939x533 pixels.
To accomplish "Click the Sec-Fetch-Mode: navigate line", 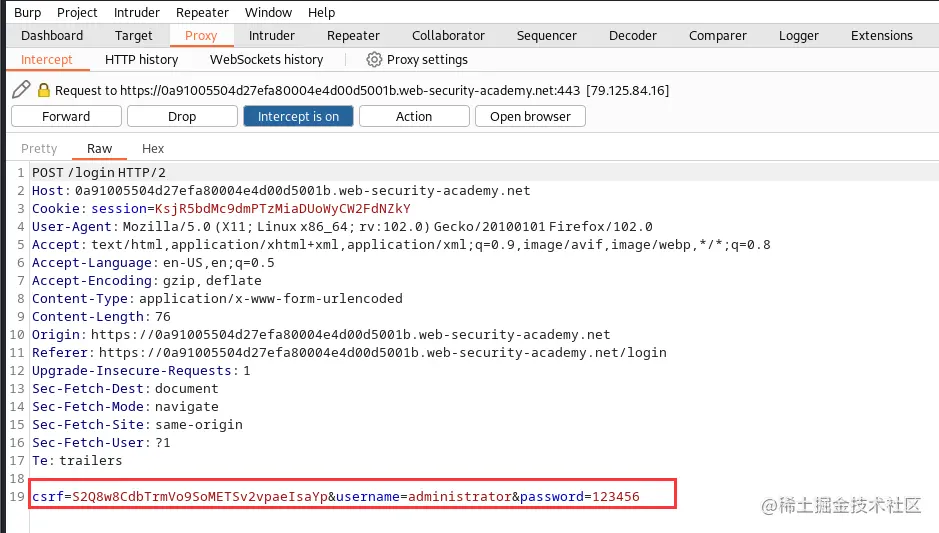I will click(125, 406).
